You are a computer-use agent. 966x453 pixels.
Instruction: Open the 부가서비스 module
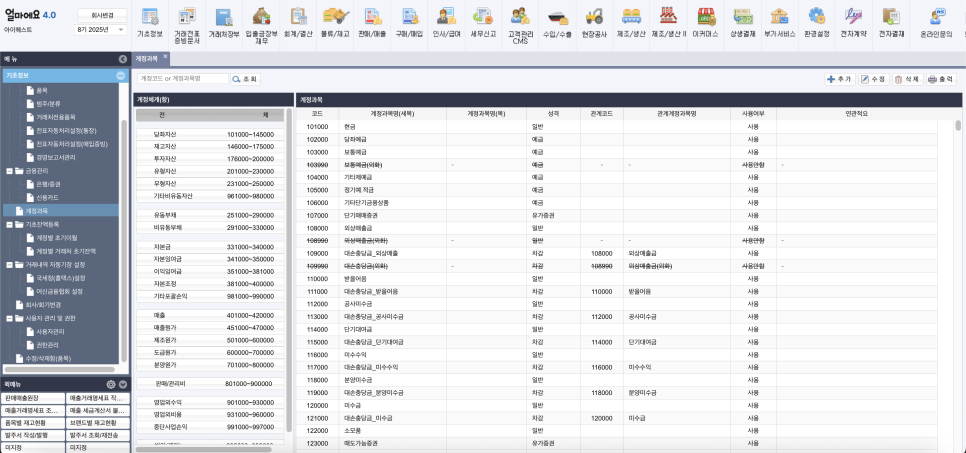[x=779, y=23]
